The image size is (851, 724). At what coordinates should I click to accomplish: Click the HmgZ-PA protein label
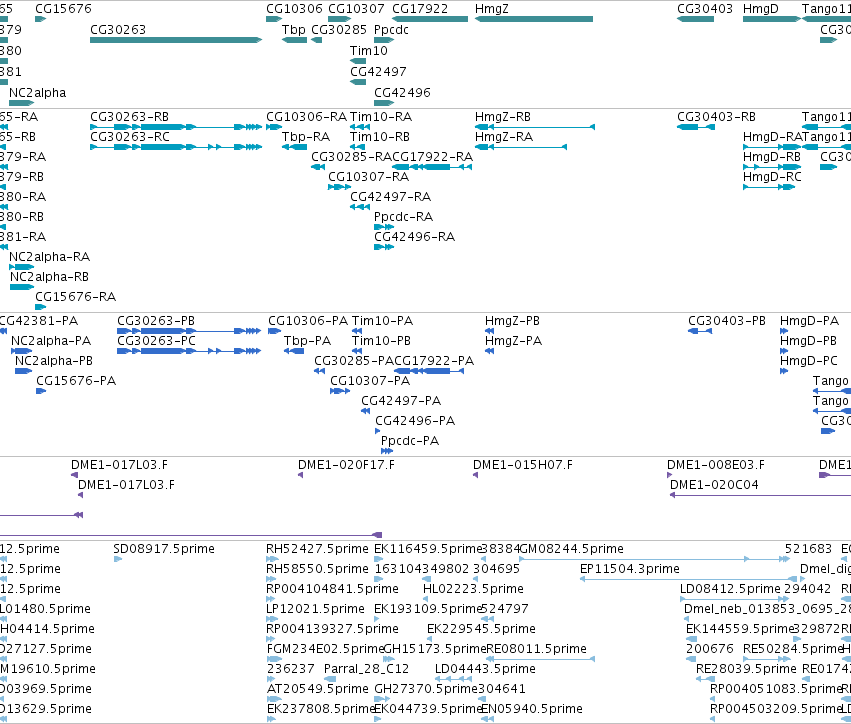click(x=513, y=341)
